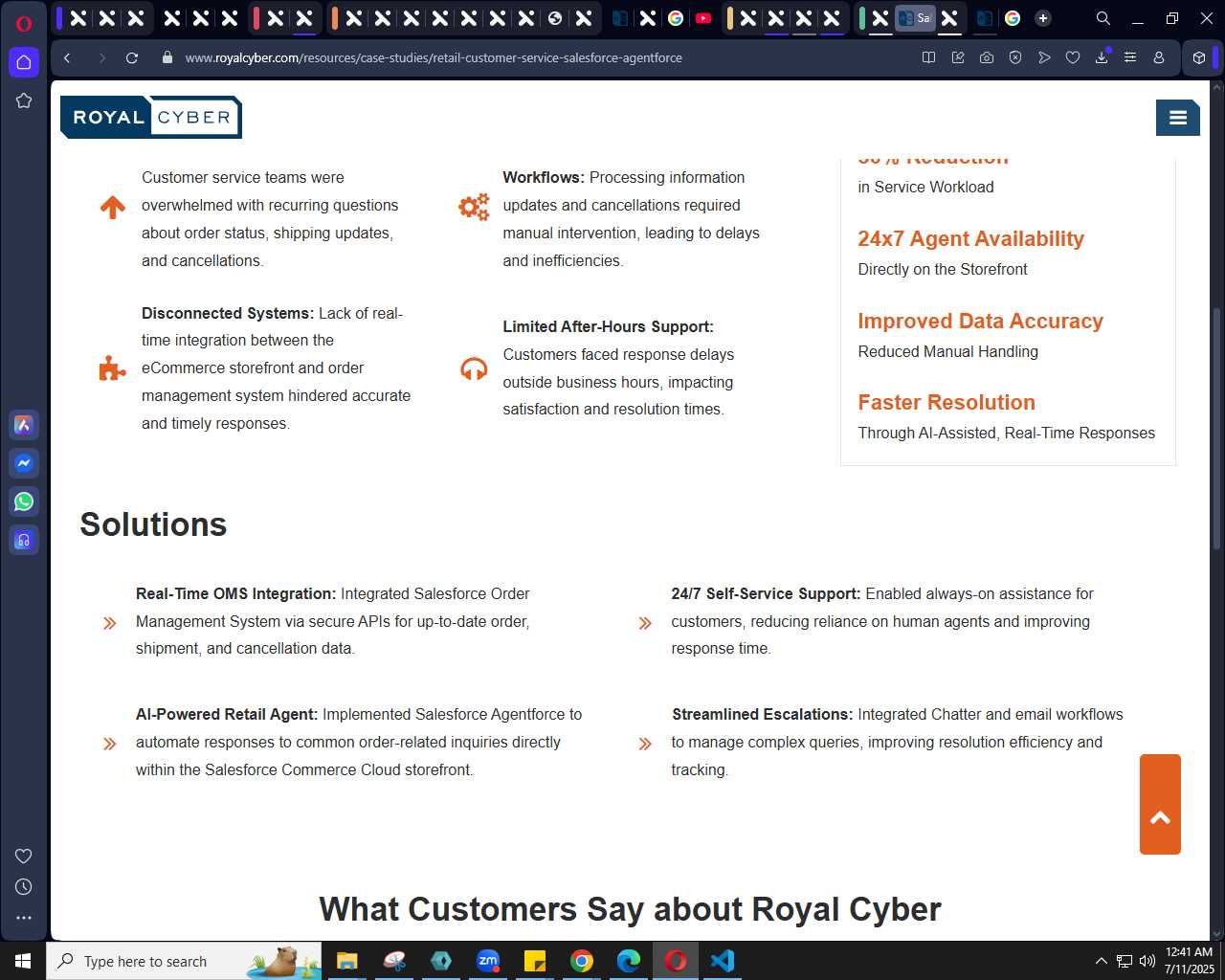Click 'Streamlined Escalations:' text
This screenshot has width=1225, height=980.
(x=762, y=714)
